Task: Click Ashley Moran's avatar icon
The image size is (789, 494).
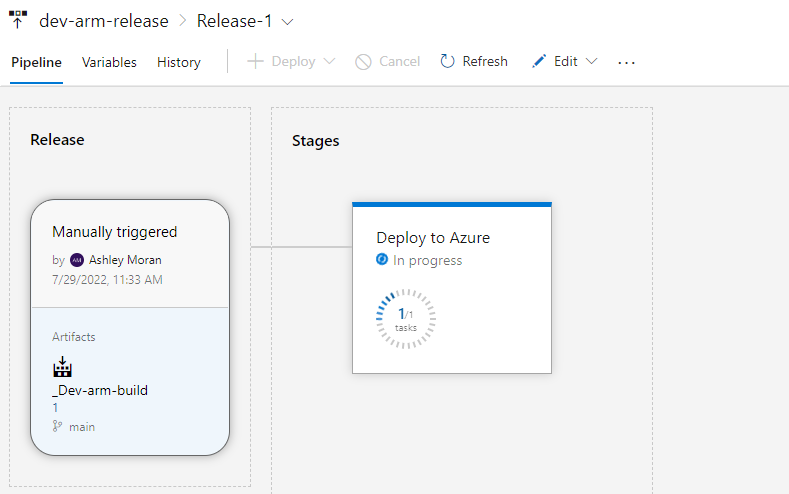Action: click(77, 260)
